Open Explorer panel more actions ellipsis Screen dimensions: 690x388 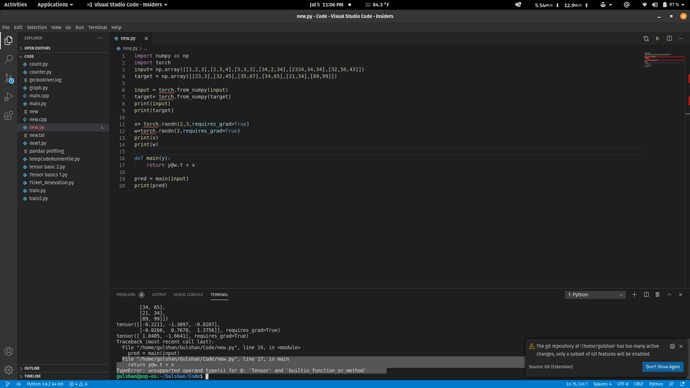tap(100, 38)
